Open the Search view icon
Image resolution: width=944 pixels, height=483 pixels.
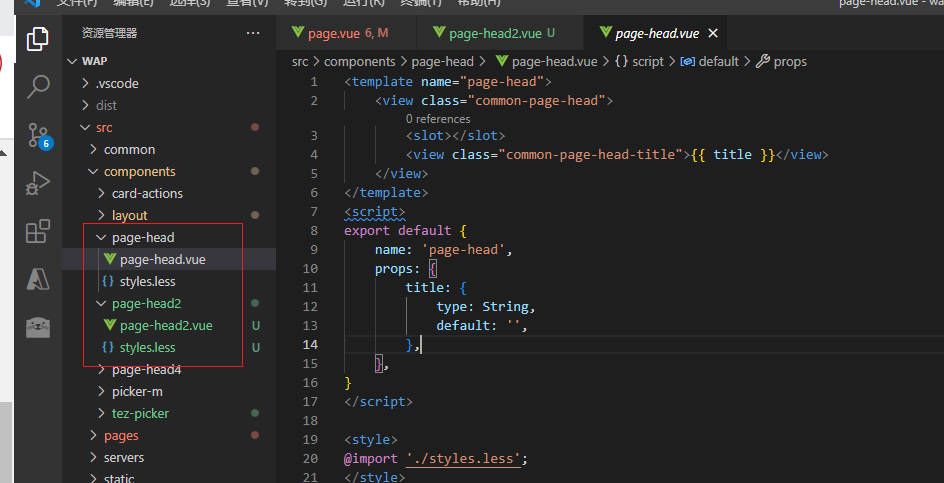38,86
